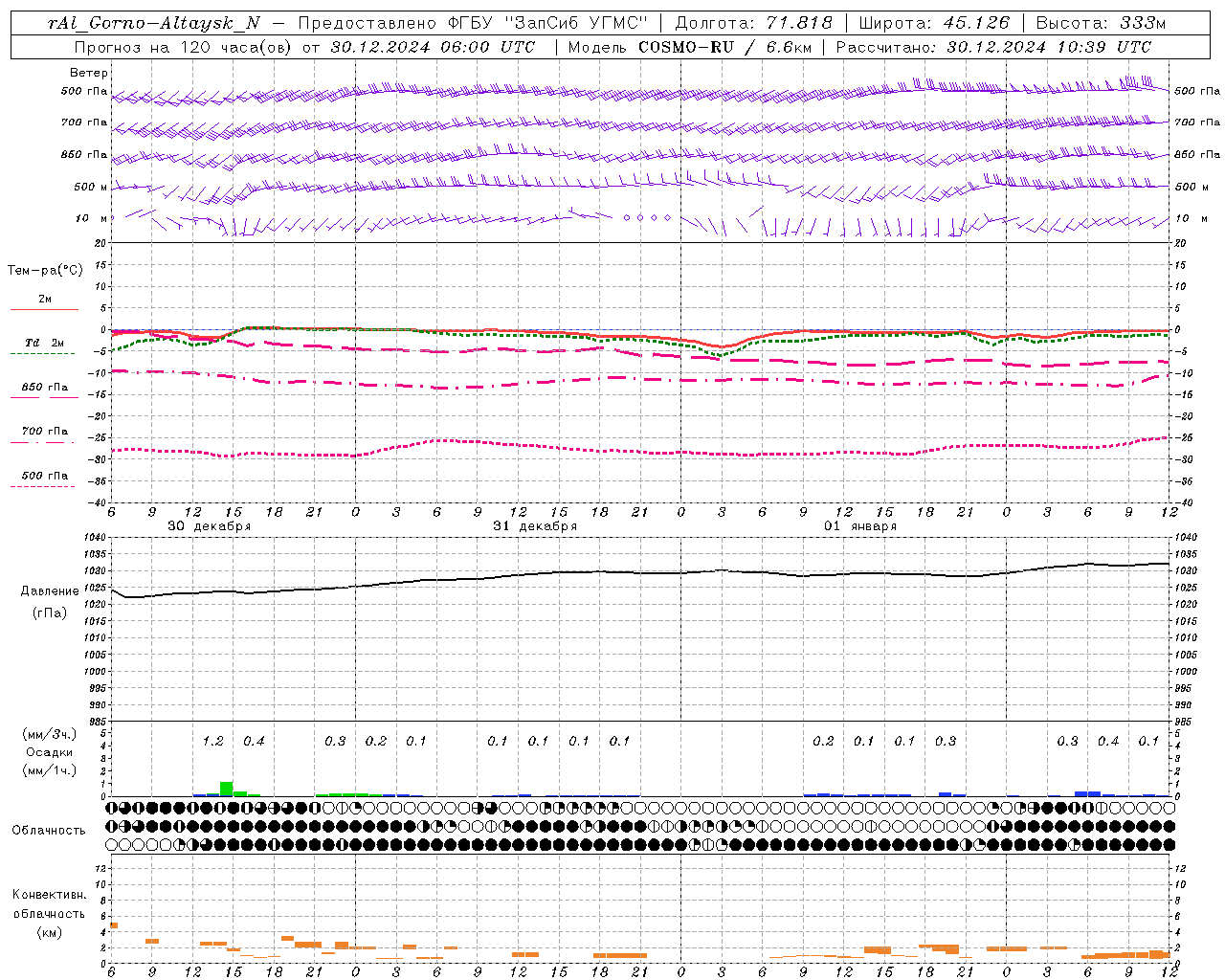The height and width of the screenshot is (980, 1225).
Task: Click the Тем-ра(°C) axis heading
Action: (x=45, y=271)
